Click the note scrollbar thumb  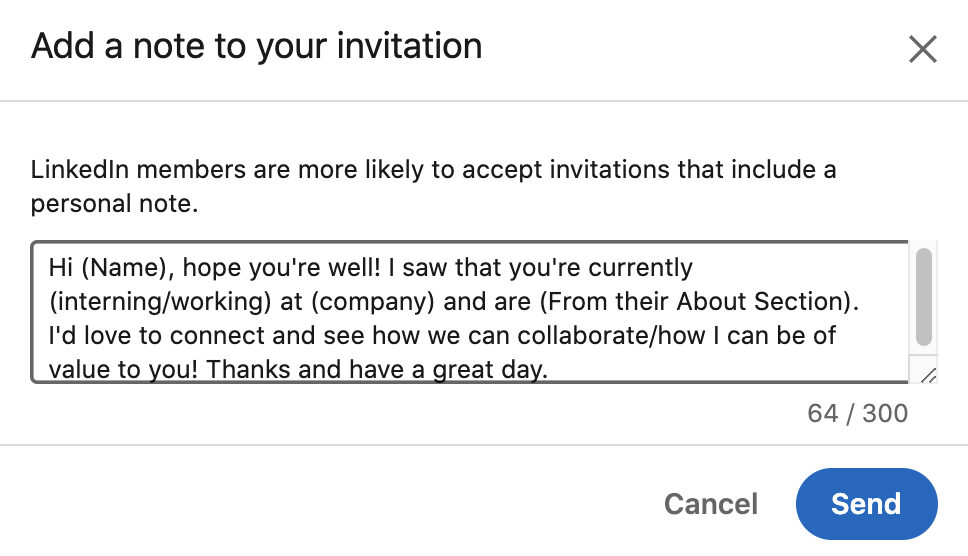(x=924, y=296)
